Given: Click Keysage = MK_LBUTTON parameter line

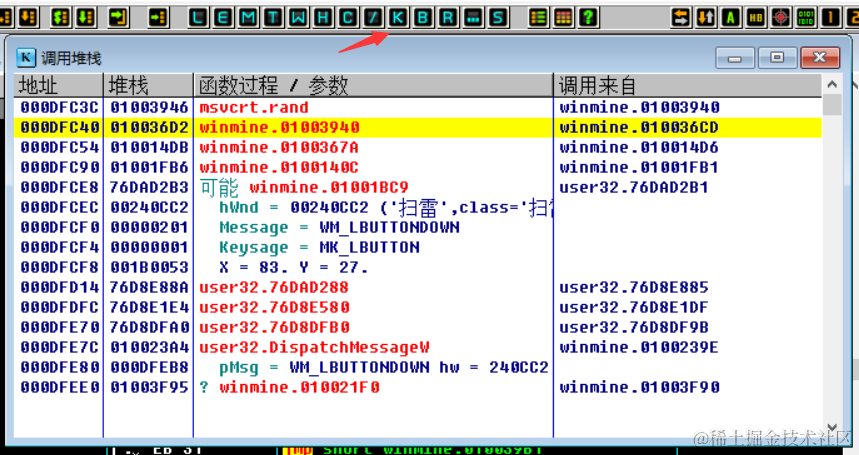Looking at the screenshot, I should [x=319, y=247].
